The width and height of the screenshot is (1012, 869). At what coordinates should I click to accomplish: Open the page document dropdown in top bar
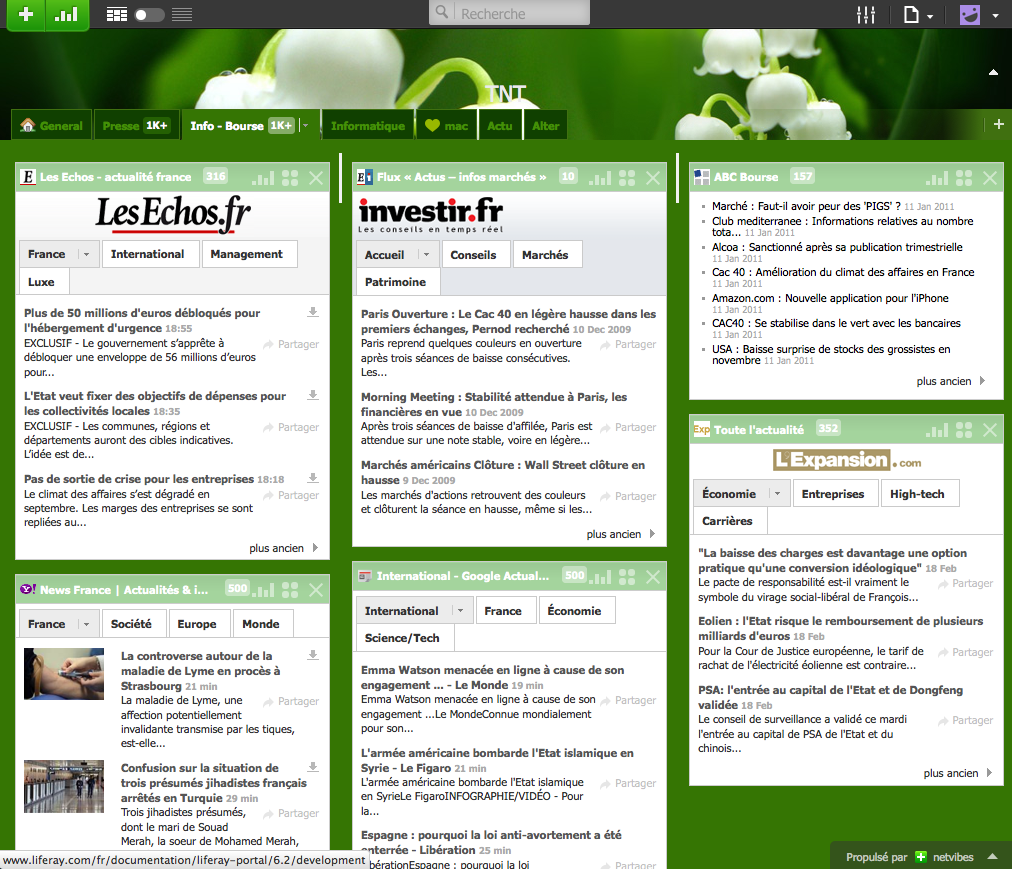[918, 15]
